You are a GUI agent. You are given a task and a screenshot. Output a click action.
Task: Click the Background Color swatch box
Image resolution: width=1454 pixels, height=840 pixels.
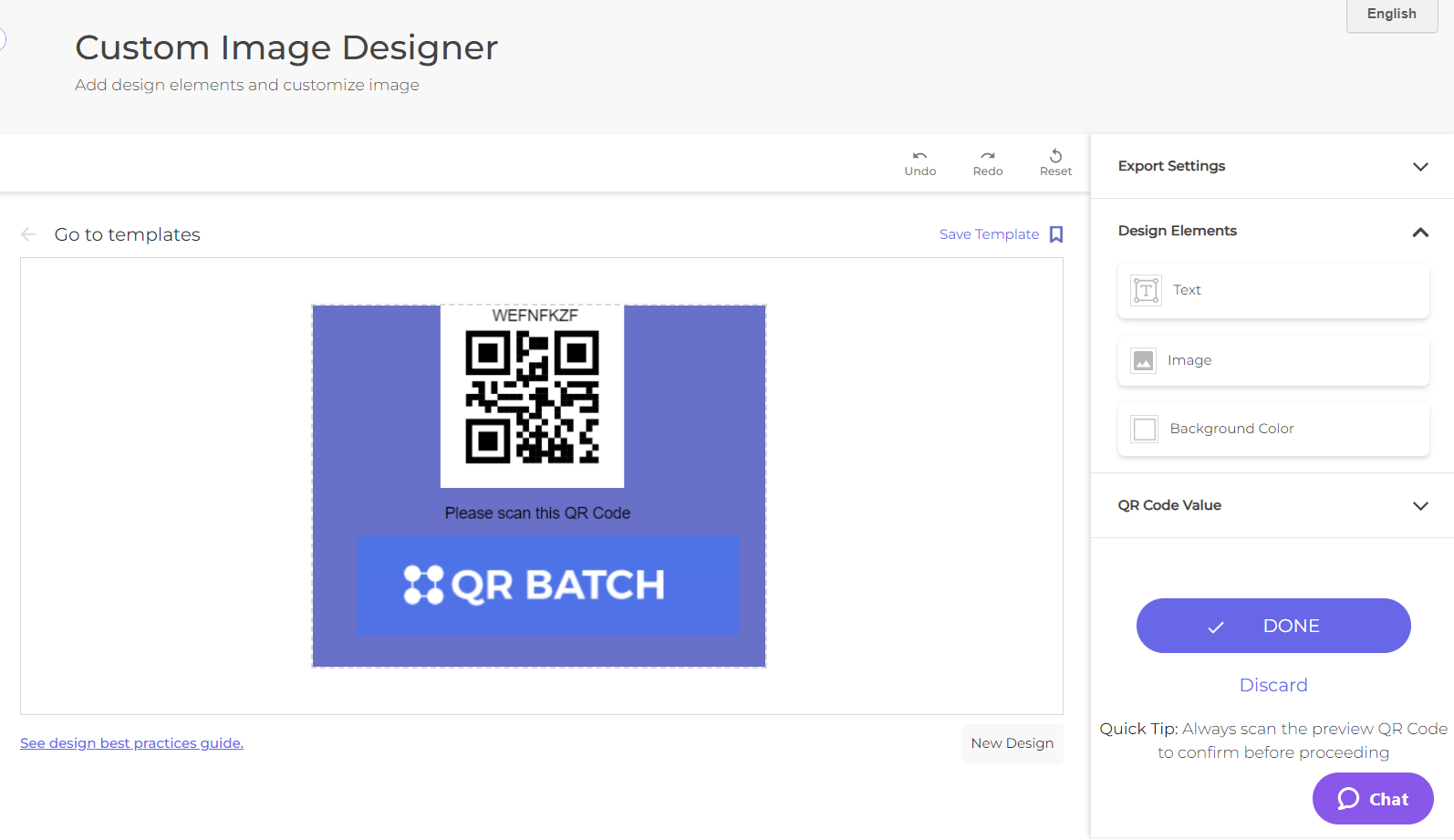pos(1144,429)
